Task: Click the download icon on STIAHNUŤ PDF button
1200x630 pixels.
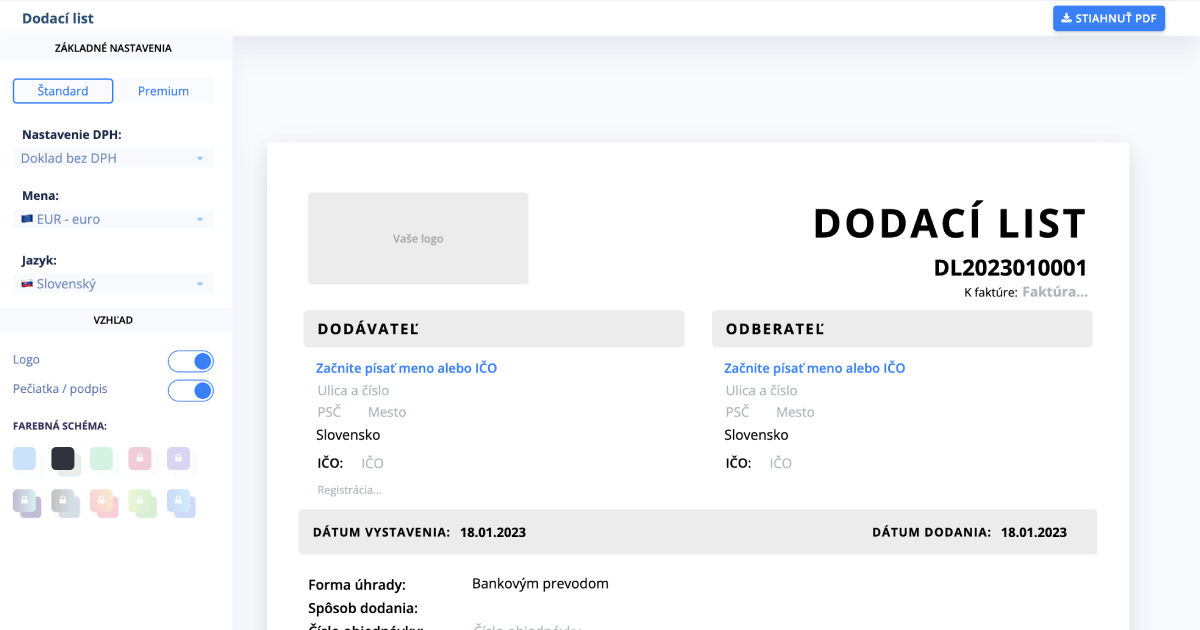Action: [1069, 18]
